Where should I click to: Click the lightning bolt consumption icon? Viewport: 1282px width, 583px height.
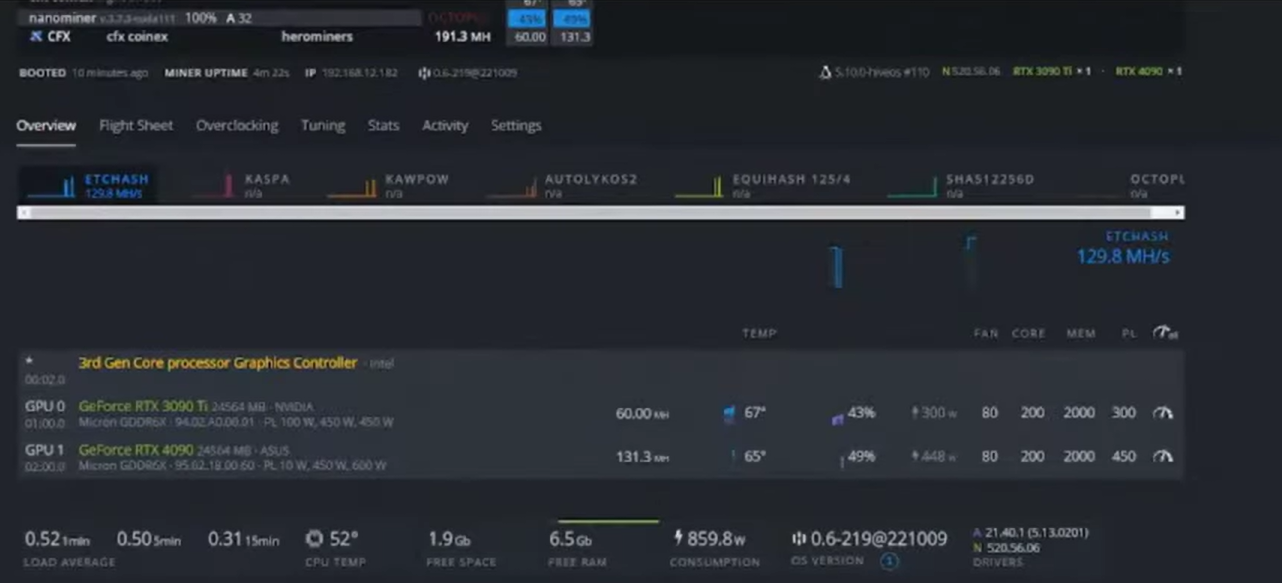click(679, 538)
